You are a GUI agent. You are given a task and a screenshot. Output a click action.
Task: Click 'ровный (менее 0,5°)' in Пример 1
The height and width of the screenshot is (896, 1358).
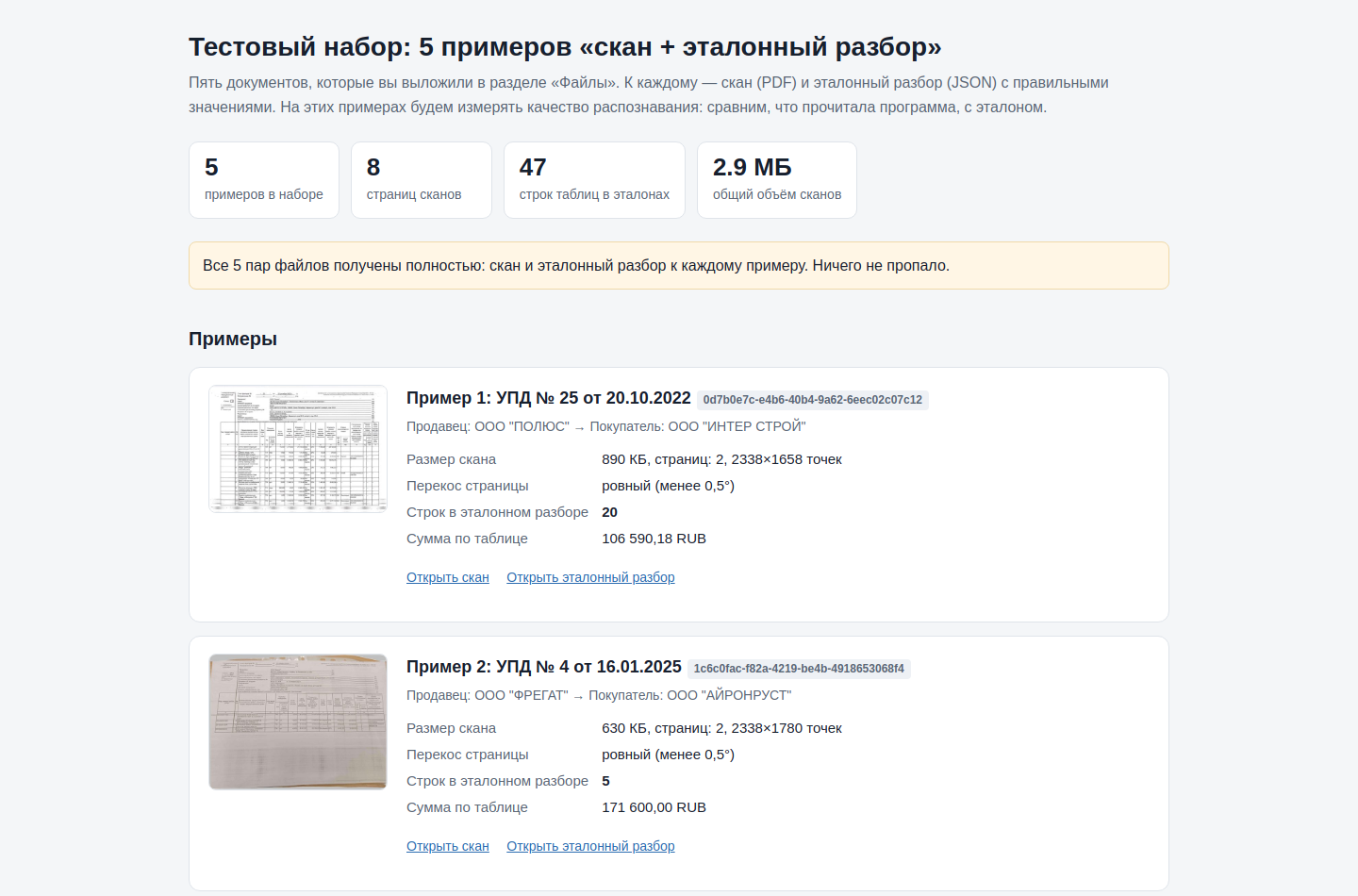pyautogui.click(x=669, y=486)
